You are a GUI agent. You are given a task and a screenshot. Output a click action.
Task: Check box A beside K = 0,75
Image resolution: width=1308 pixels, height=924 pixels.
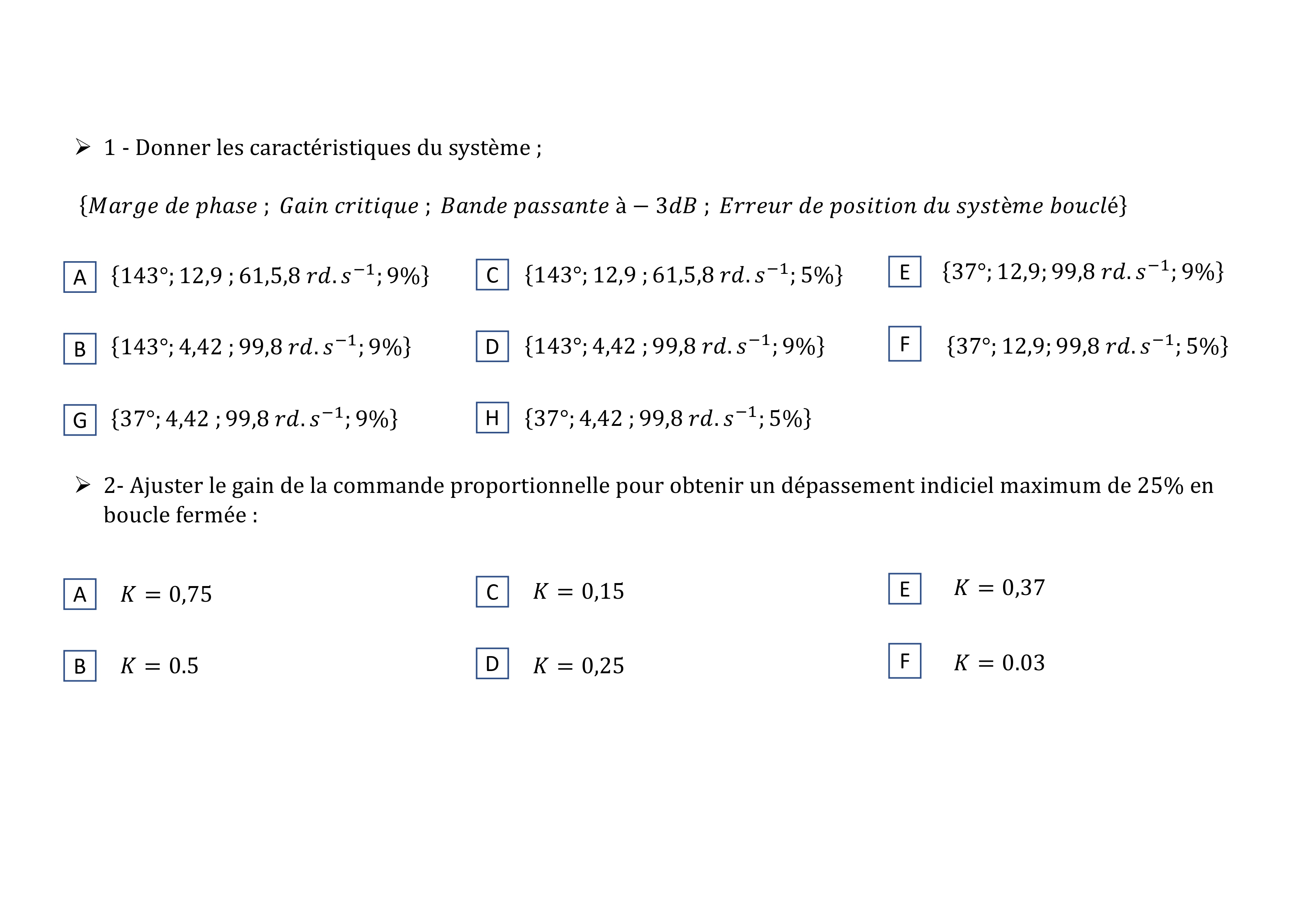point(80,594)
